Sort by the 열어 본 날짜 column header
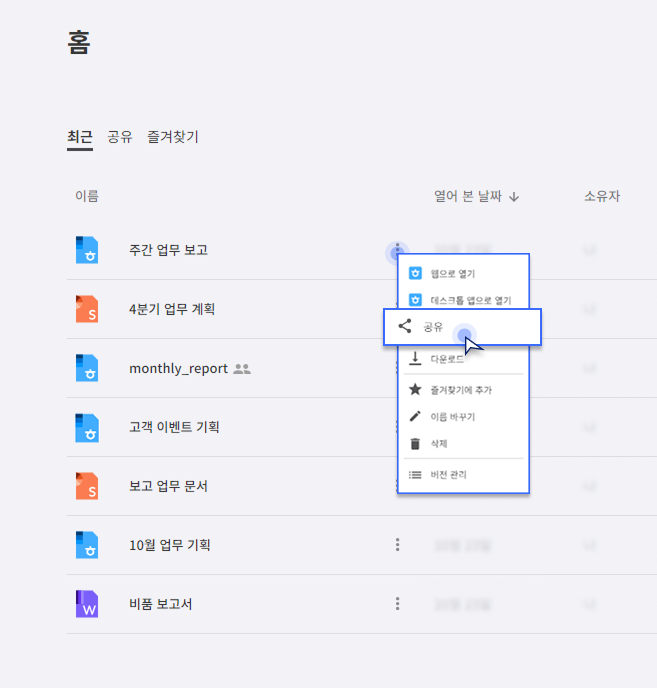Image resolution: width=657 pixels, height=688 pixels. (x=468, y=196)
